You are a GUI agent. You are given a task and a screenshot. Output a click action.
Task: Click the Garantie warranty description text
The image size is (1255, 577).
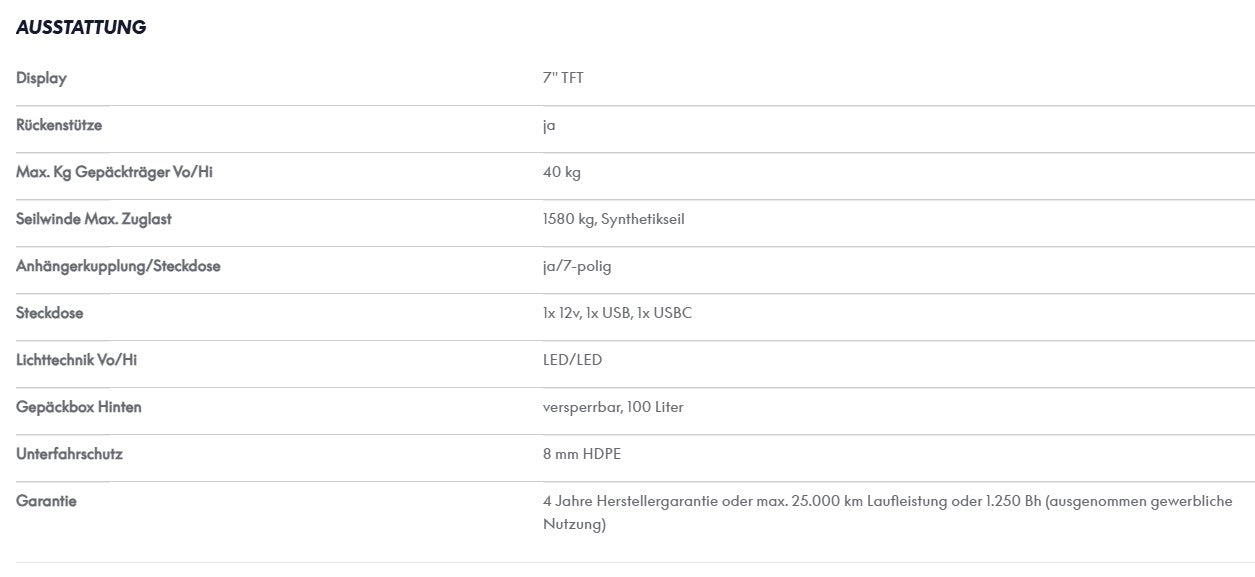[x=888, y=513]
